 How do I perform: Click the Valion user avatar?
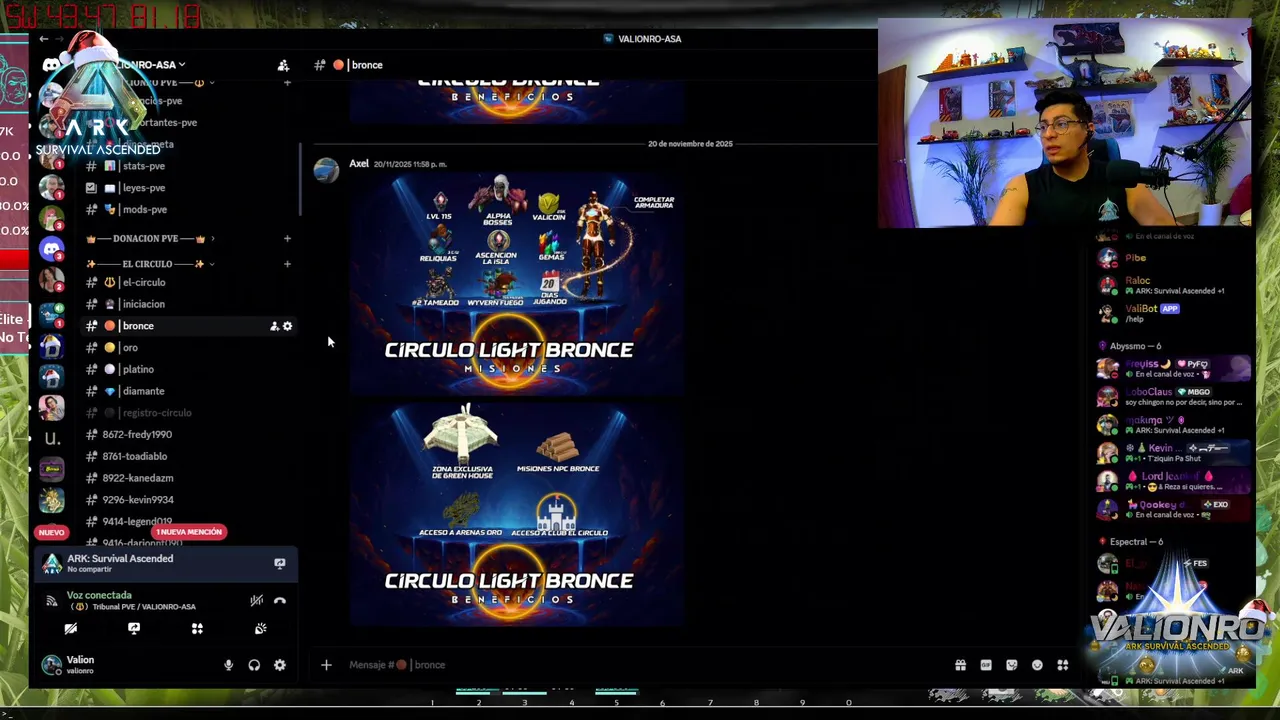click(x=50, y=665)
